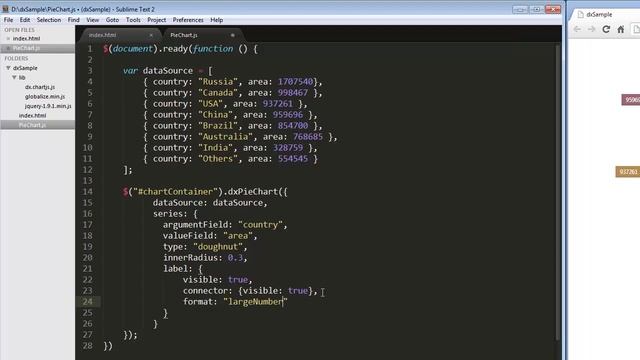The image size is (640, 360).
Task: Reload the page in the browser
Action: click(606, 29)
